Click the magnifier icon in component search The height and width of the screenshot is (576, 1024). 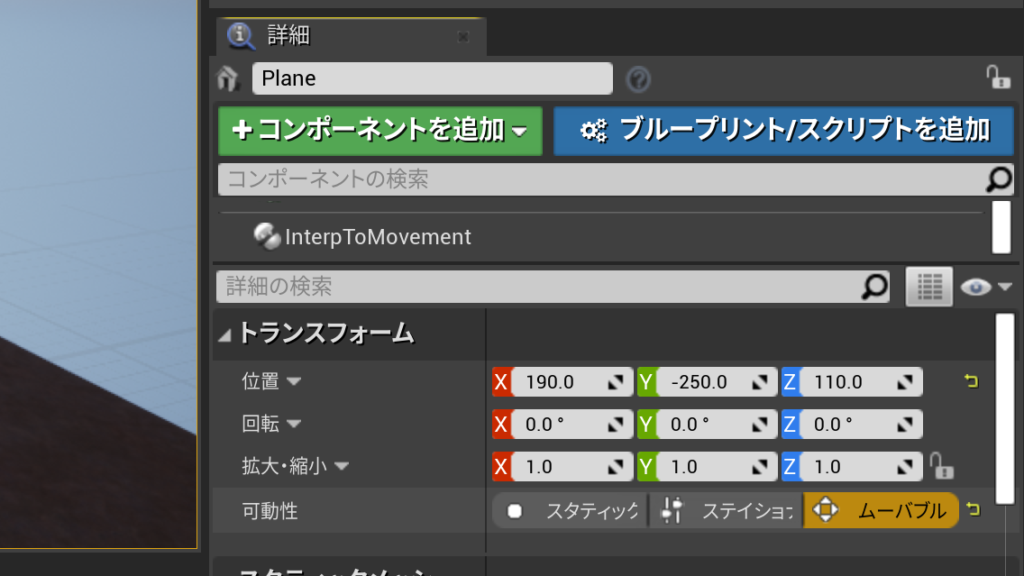pos(998,179)
